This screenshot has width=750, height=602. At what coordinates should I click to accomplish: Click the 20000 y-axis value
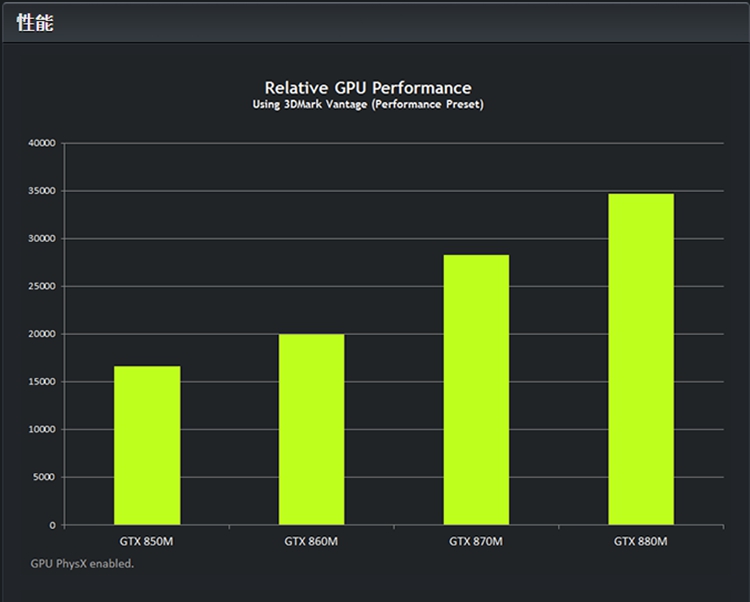point(42,334)
